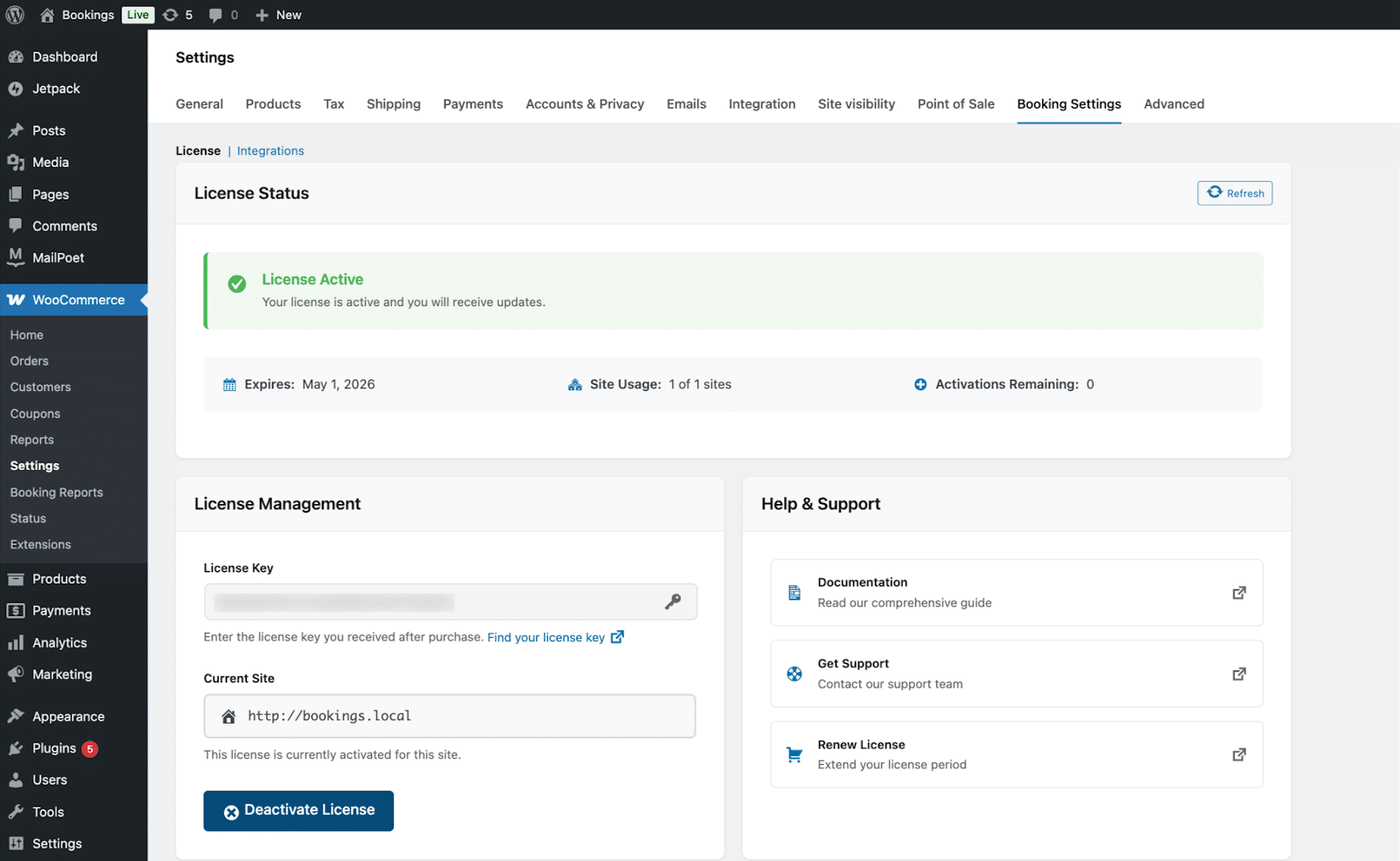
Task: Click the Jetpack icon in sidebar
Action: pos(16,88)
